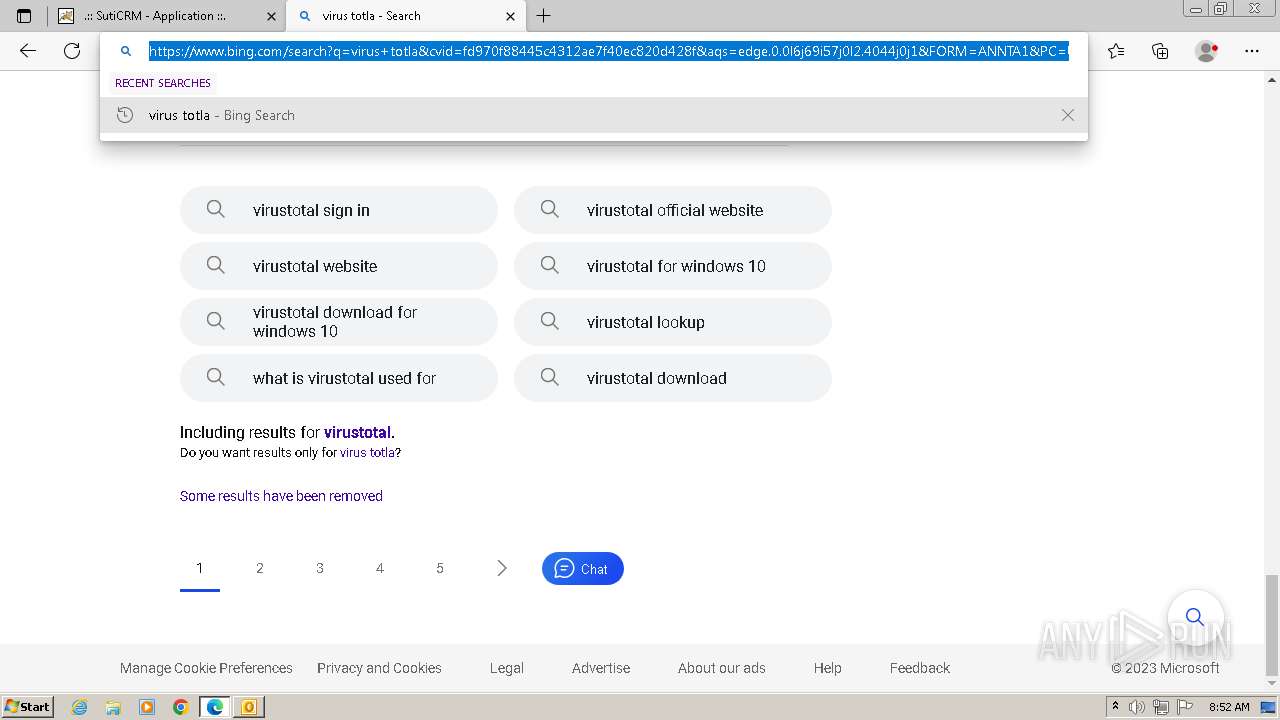Click the network tray icon

[x=1161, y=707]
